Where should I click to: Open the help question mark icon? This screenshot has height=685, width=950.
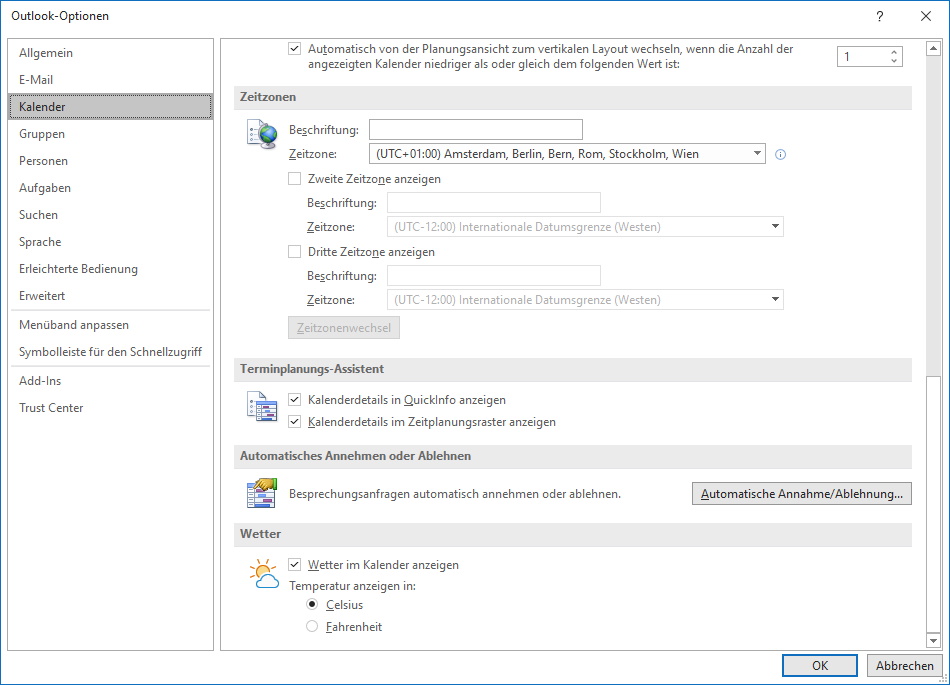880,16
